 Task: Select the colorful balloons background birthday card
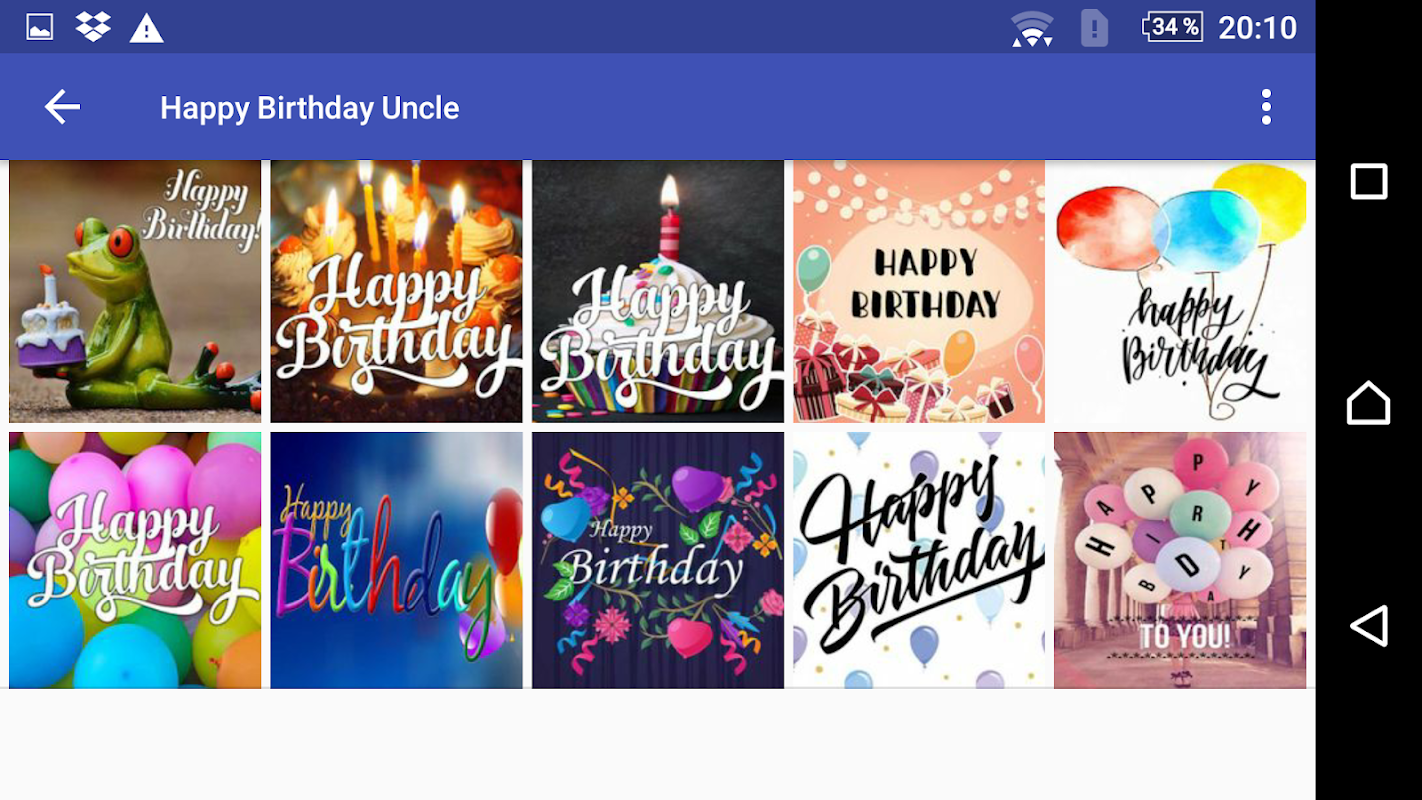[x=135, y=560]
